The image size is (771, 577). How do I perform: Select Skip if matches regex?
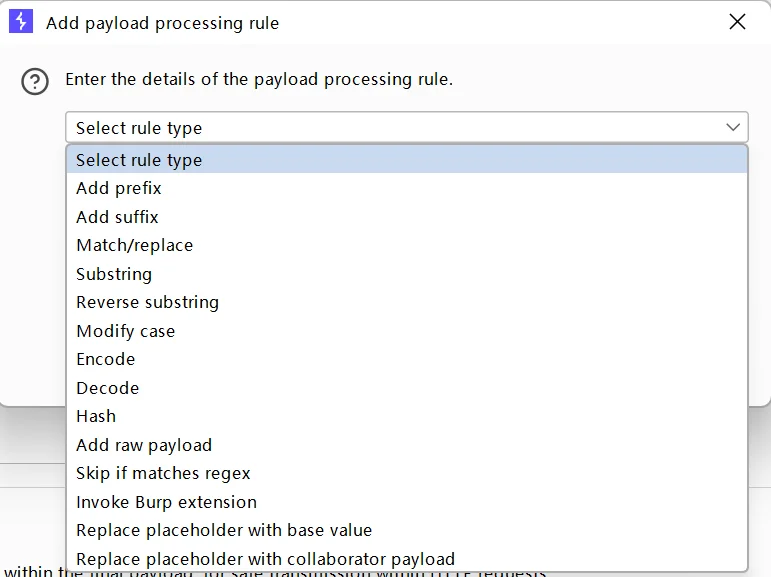tap(163, 473)
